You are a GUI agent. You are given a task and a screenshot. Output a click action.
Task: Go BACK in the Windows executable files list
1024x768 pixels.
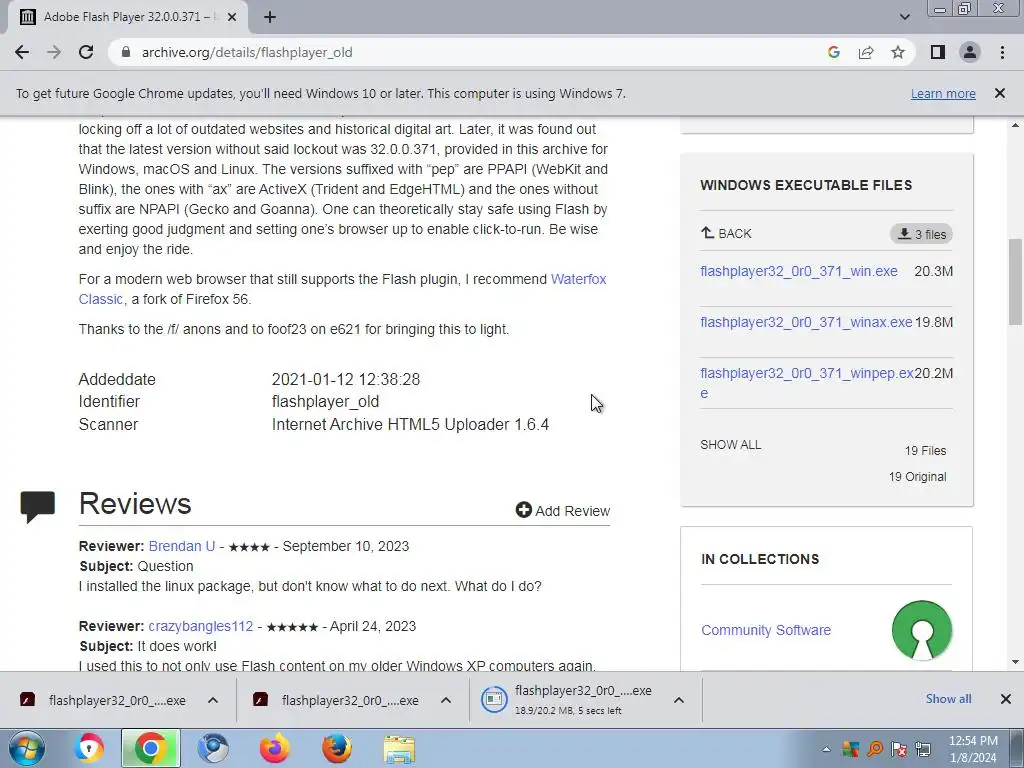point(726,233)
